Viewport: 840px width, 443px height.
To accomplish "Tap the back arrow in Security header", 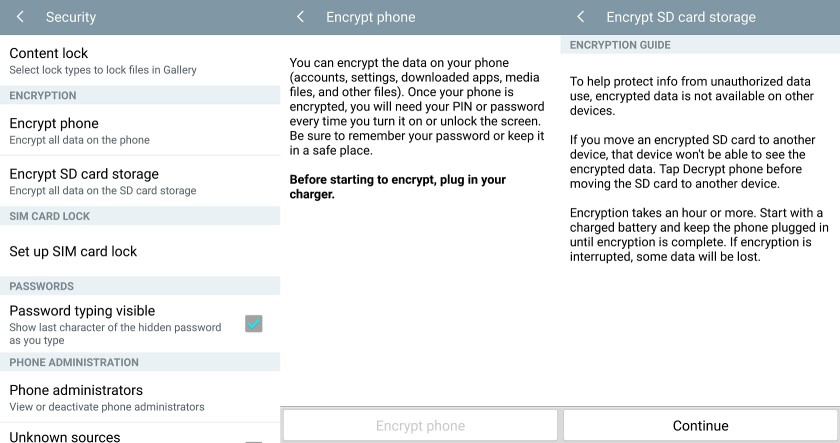I will 20,17.
